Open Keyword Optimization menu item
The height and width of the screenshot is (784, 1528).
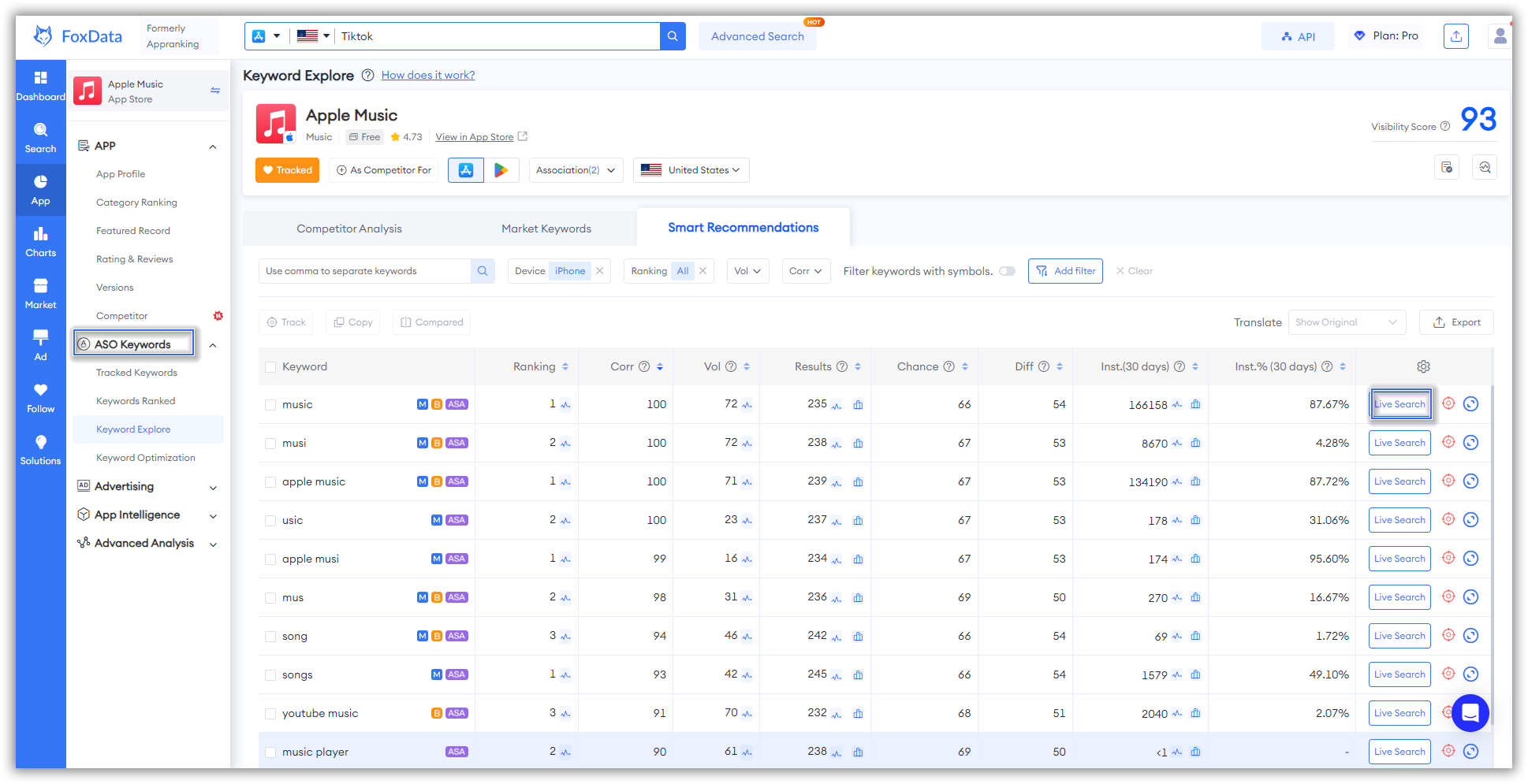point(146,458)
